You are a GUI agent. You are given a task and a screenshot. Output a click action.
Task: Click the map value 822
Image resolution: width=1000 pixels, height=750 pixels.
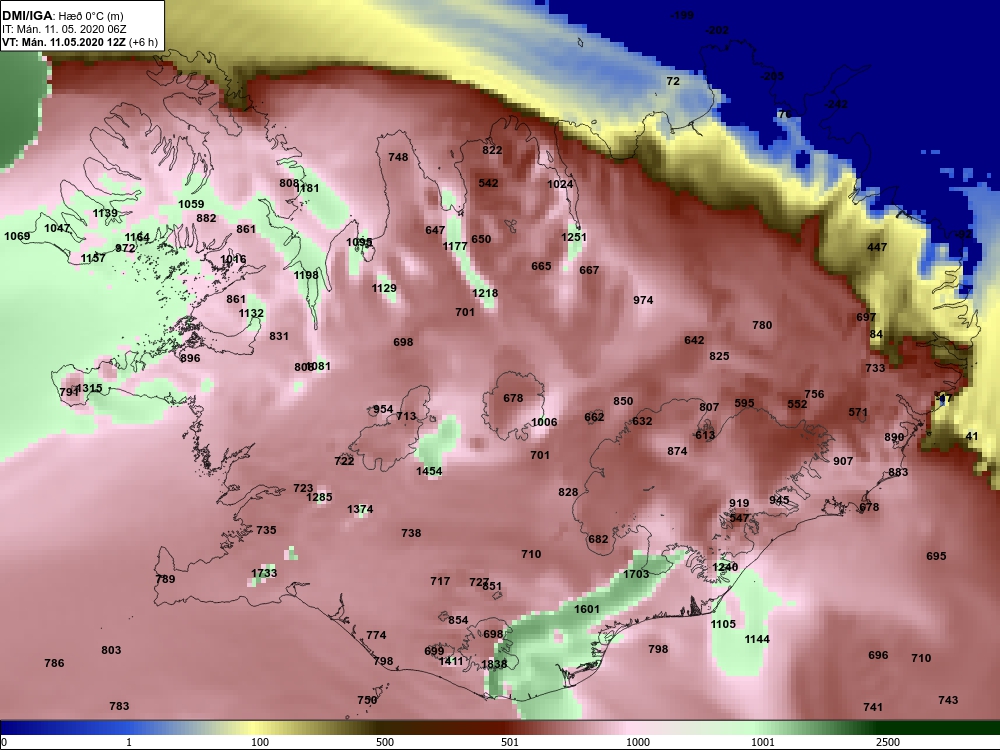[x=492, y=151]
